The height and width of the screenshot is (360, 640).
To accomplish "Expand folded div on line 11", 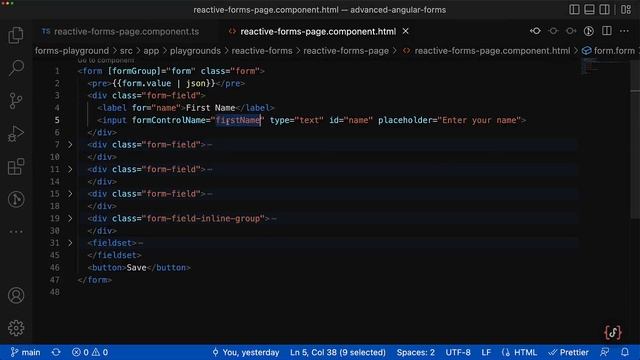I will coord(70,169).
